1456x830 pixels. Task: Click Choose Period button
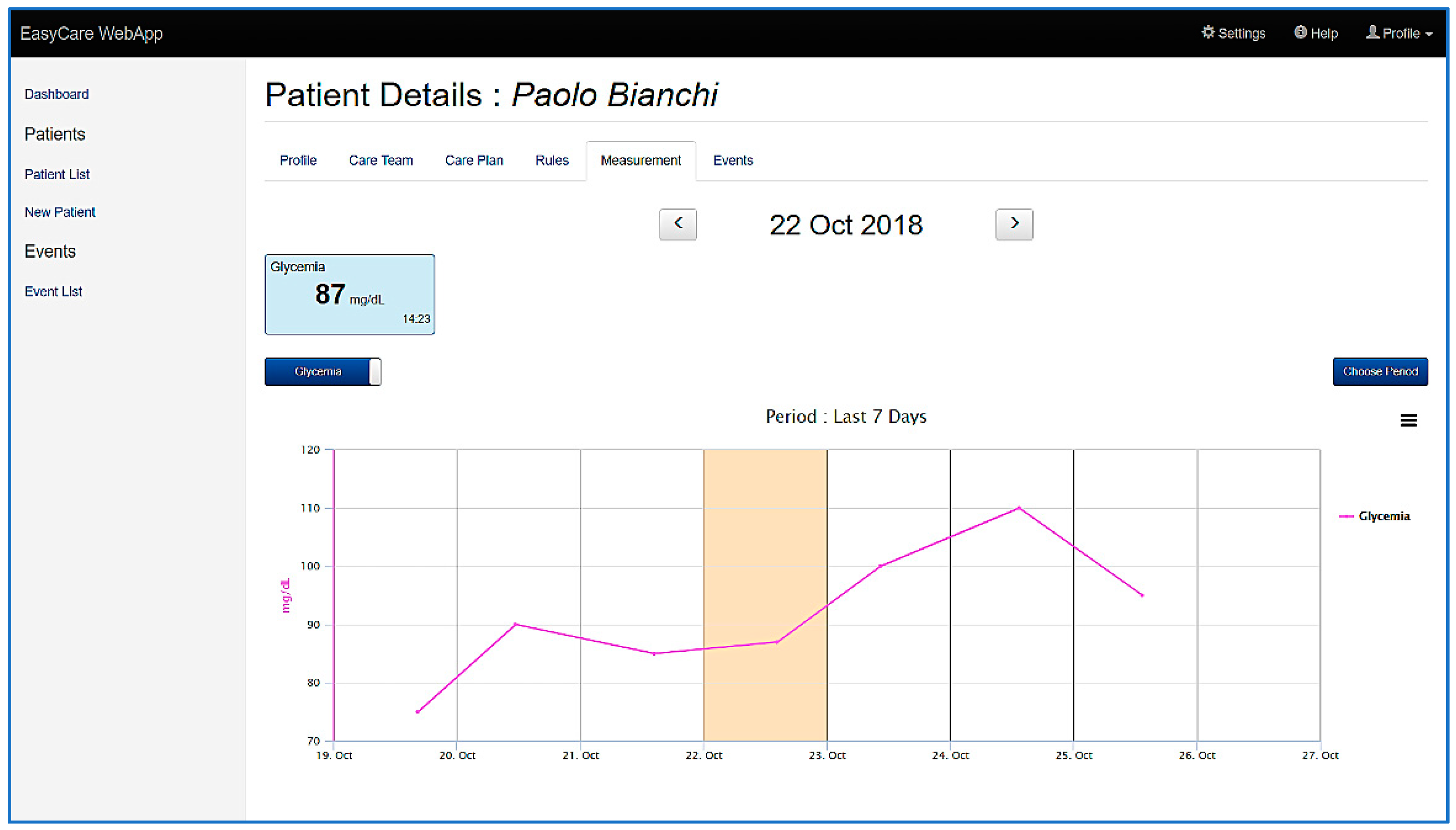point(1380,372)
